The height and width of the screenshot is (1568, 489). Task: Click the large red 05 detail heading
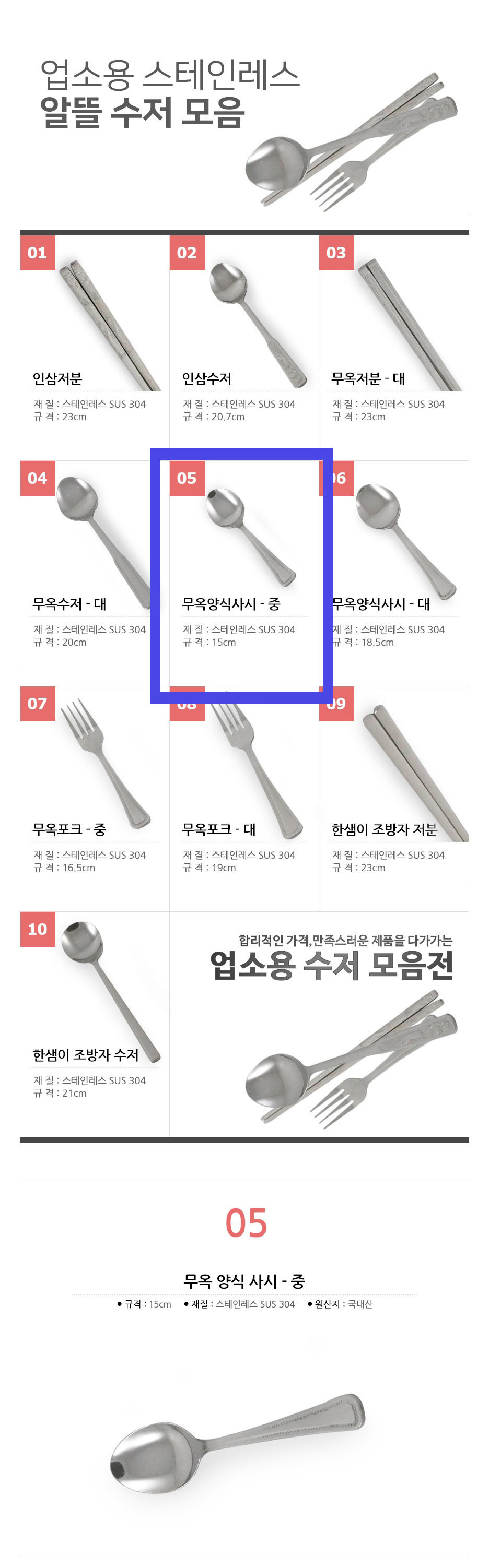(x=246, y=1223)
